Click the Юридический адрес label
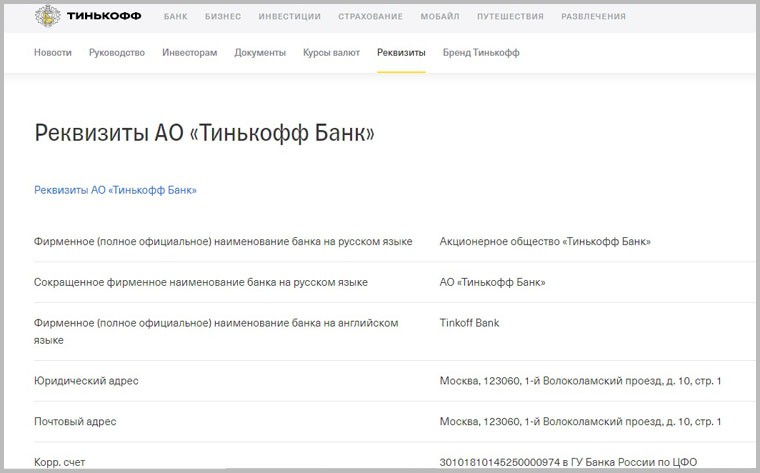 pos(86,381)
